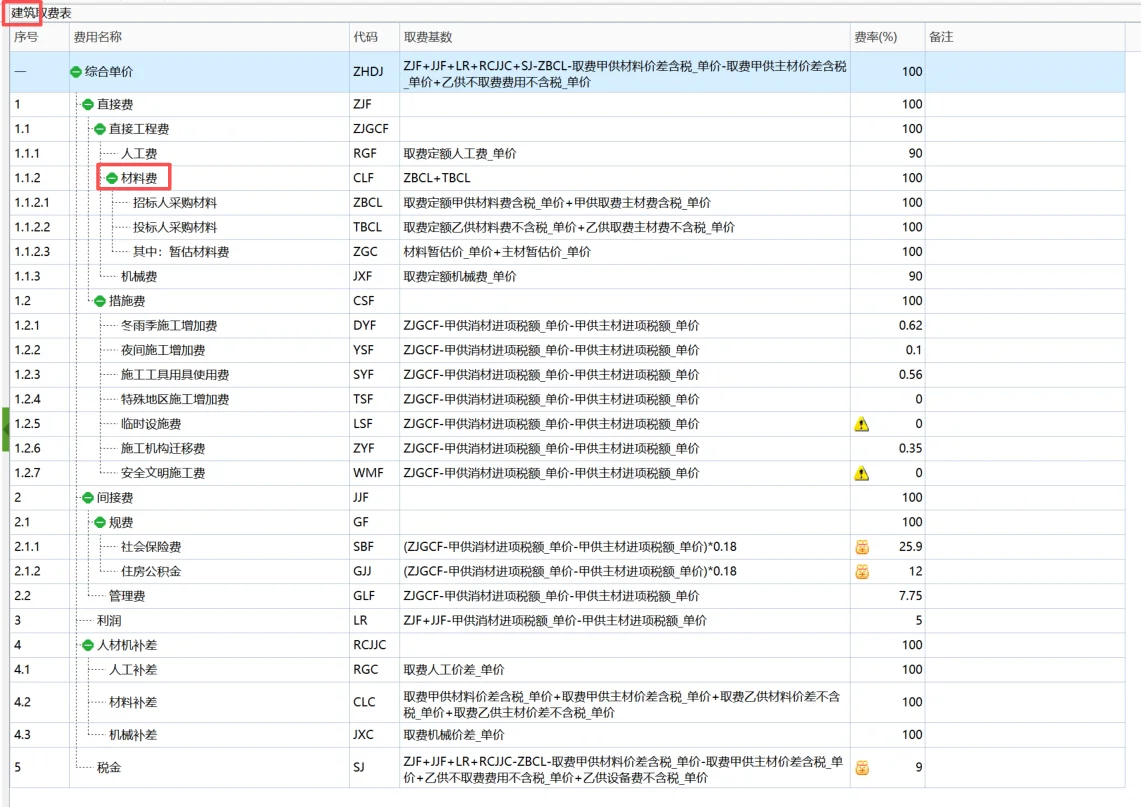Click the 序号 column header
Viewport: 1141px width, 807px height.
[x=40, y=36]
